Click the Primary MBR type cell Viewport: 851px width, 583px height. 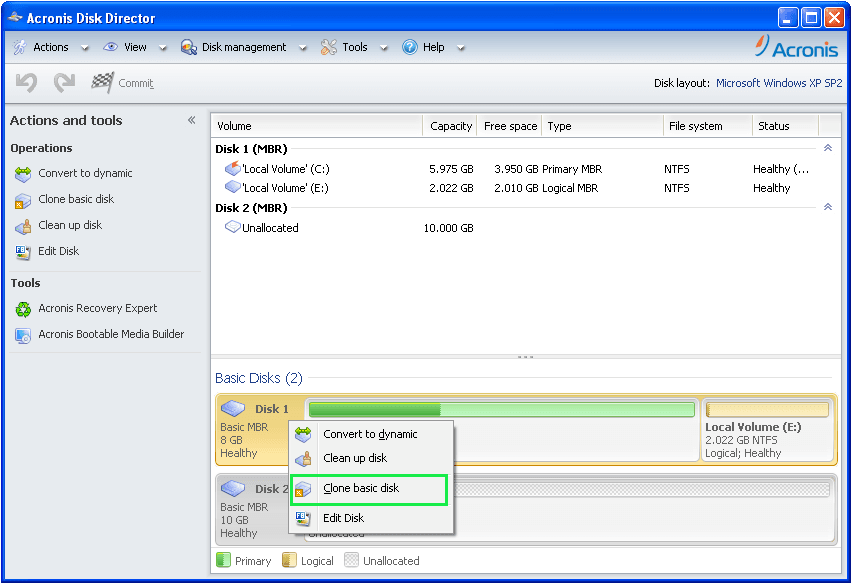[572, 169]
